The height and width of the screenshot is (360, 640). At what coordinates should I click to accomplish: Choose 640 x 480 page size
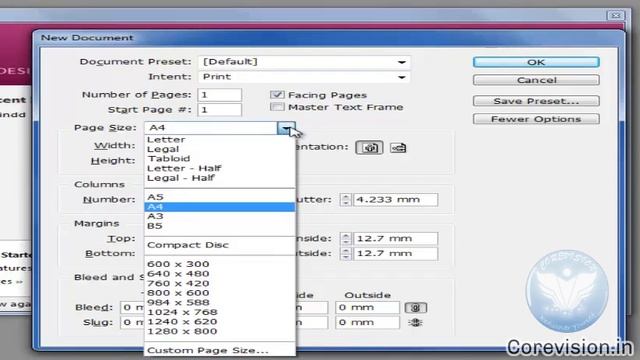pyautogui.click(x=220, y=274)
